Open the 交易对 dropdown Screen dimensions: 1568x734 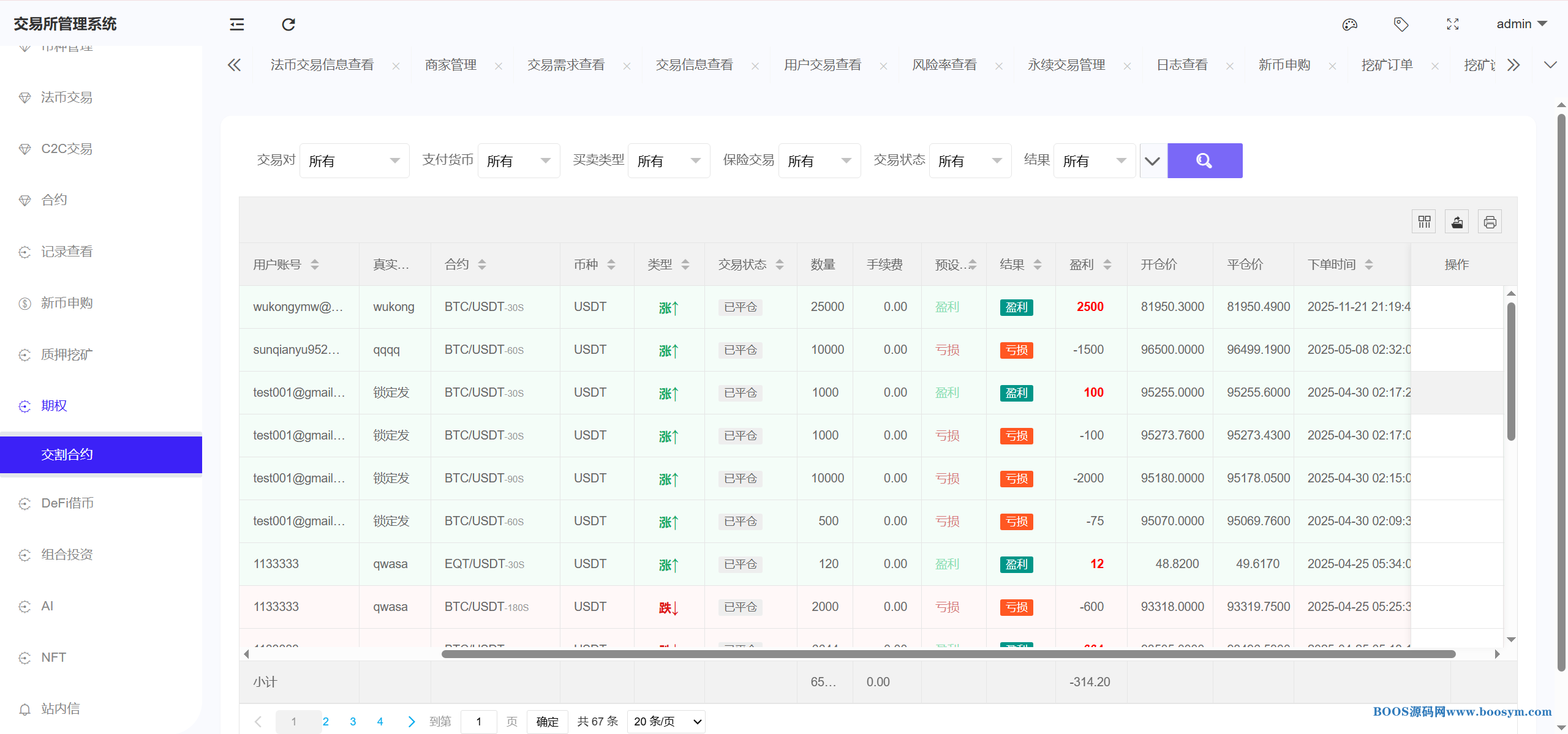[x=354, y=161]
